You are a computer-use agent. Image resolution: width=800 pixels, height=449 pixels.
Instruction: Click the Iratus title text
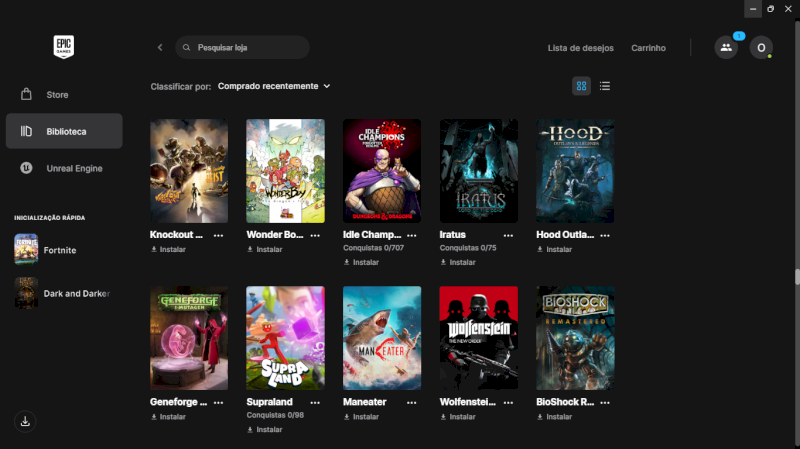point(453,235)
